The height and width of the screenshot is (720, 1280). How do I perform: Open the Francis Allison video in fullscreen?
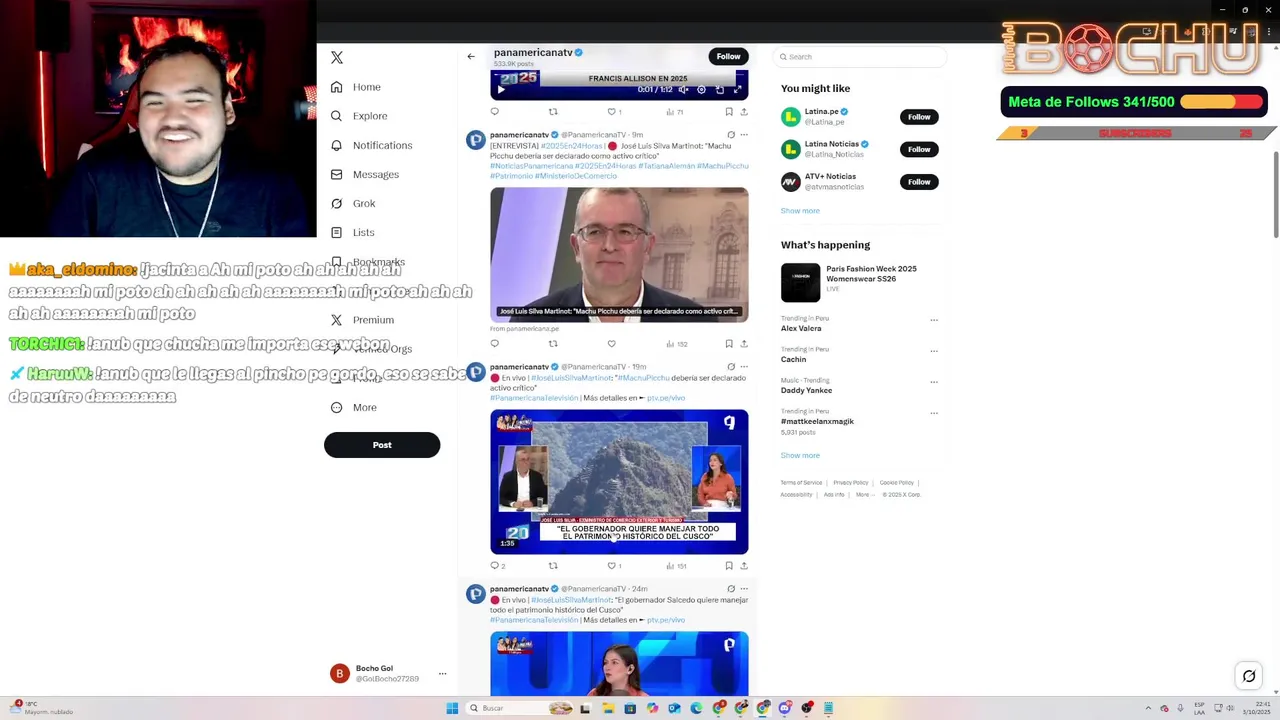(x=738, y=89)
